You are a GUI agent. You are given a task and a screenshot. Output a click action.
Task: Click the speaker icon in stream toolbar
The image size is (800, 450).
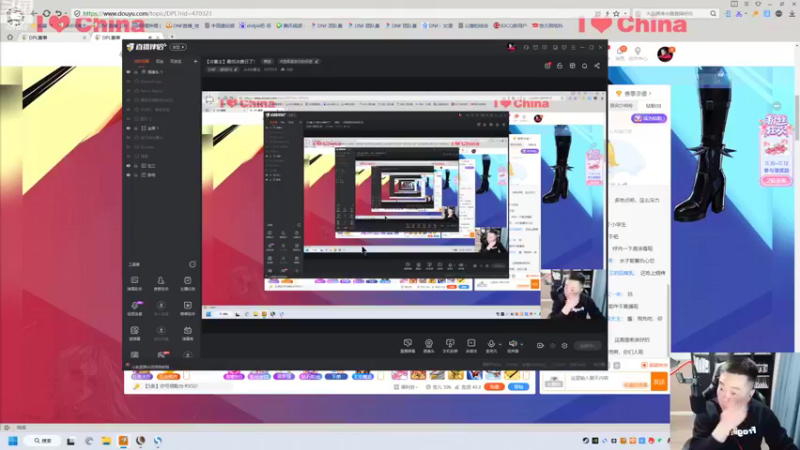coord(513,345)
